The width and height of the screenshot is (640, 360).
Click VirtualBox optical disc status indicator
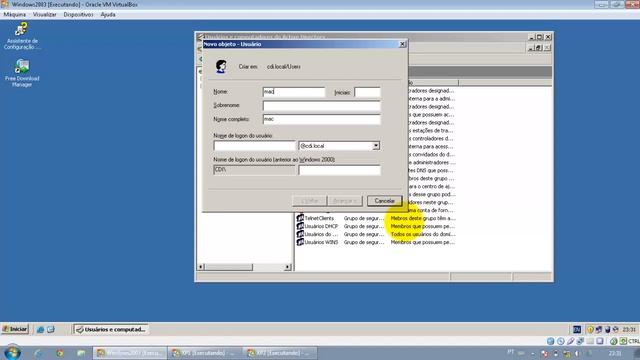point(560,341)
